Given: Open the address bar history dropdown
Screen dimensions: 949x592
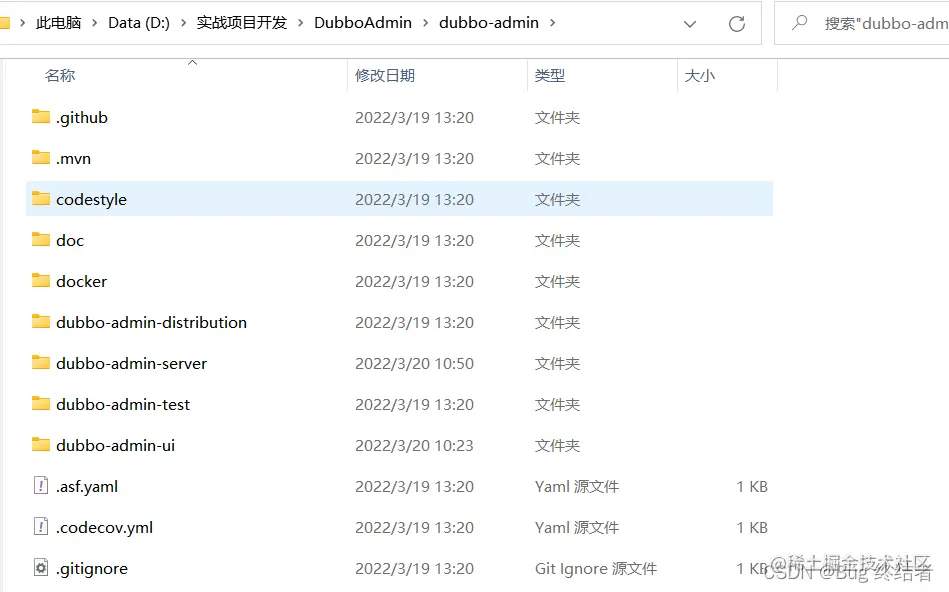Looking at the screenshot, I should [690, 24].
